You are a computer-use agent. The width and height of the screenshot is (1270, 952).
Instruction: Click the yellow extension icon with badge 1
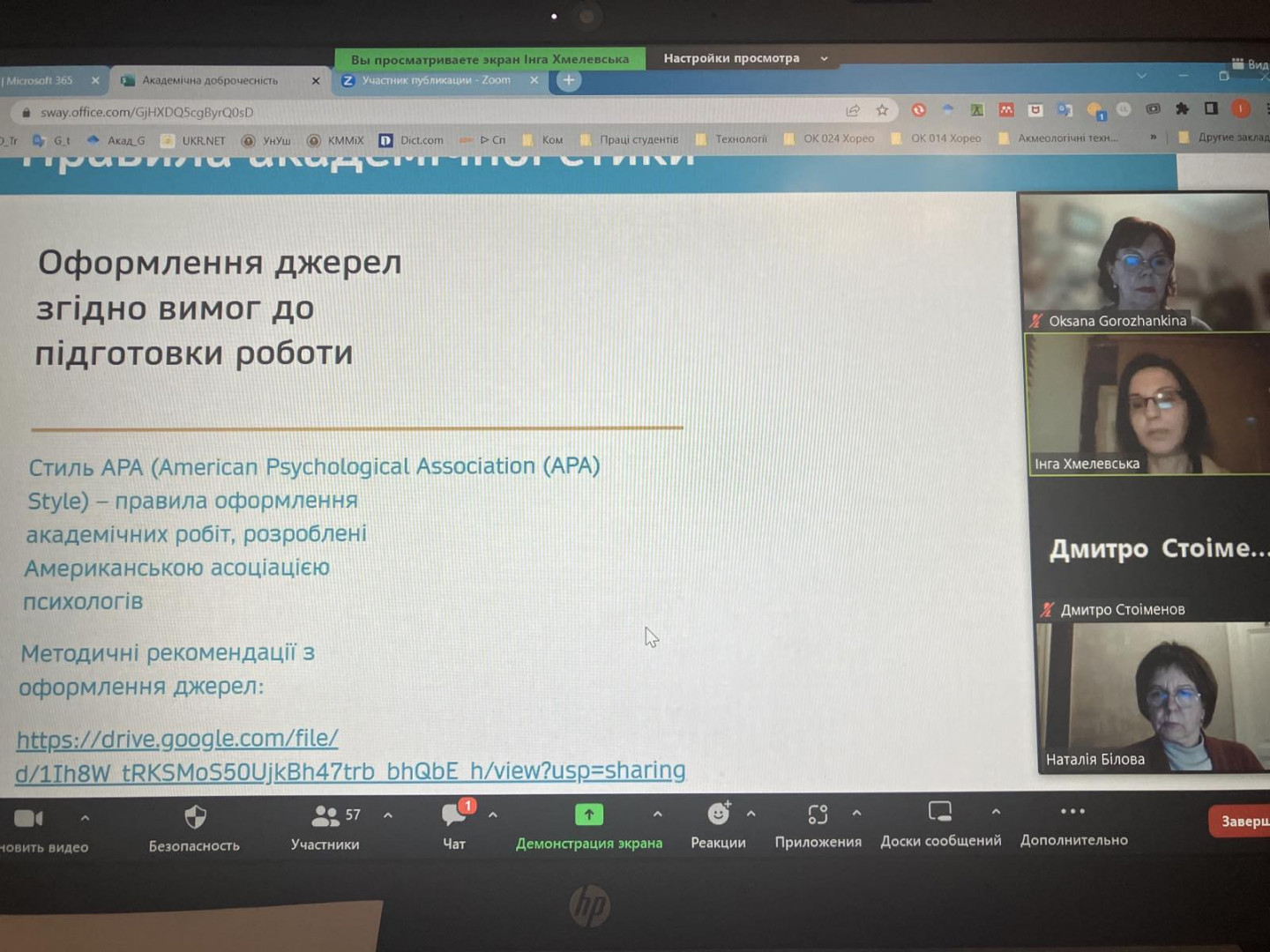(1094, 110)
